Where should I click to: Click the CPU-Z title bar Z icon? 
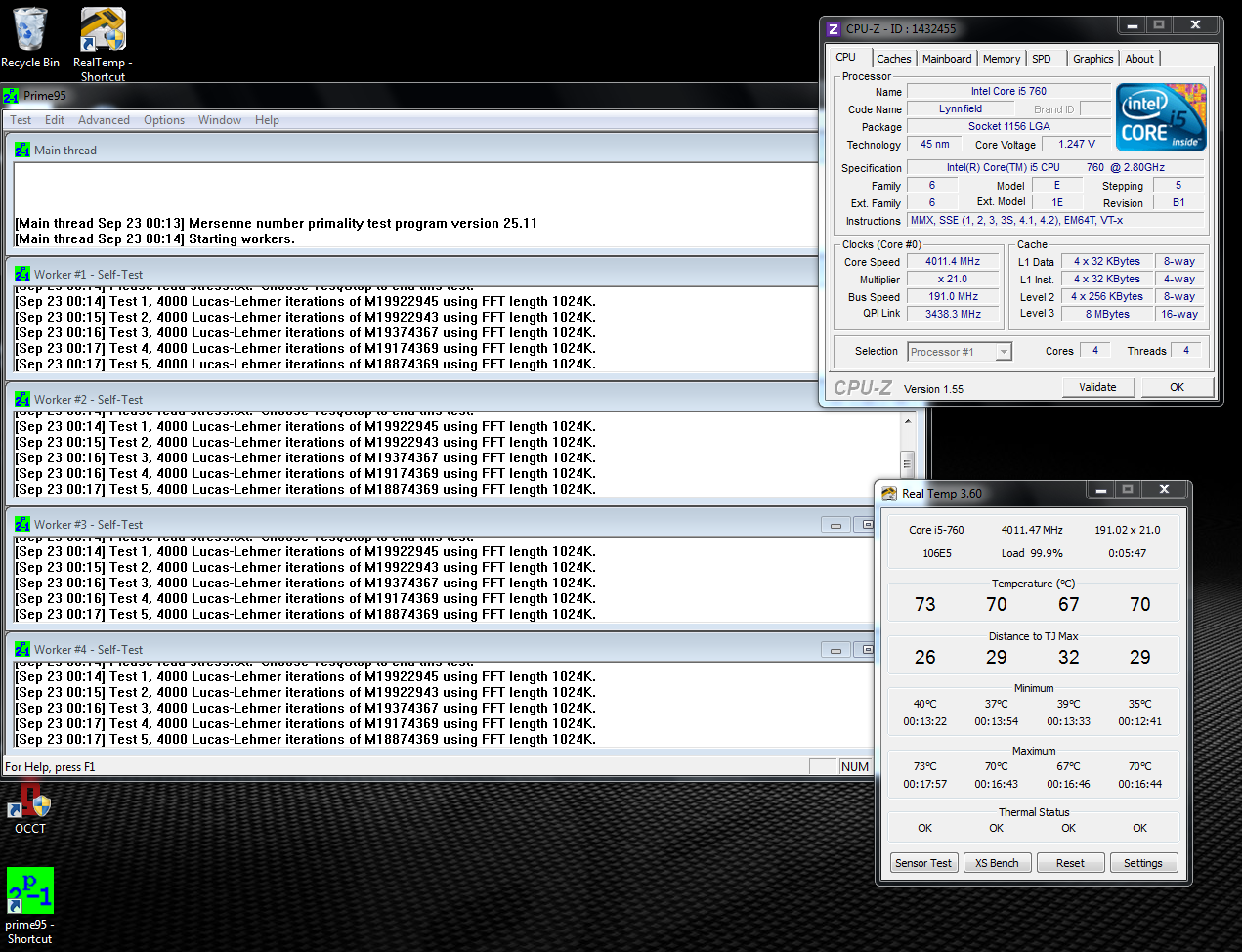[x=834, y=28]
